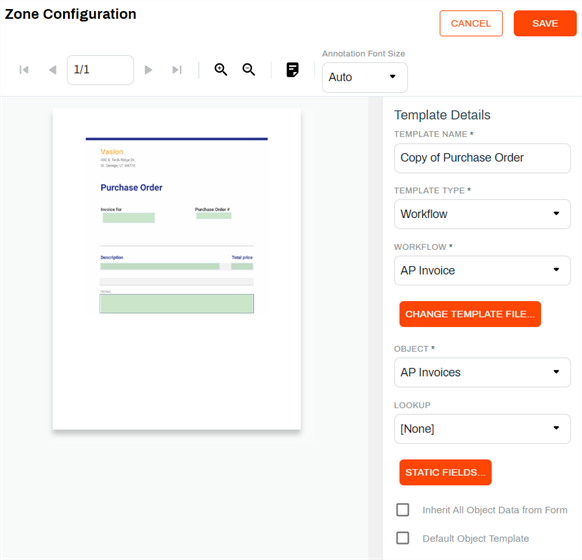Open Object AP Invoices dropdown

482,372
